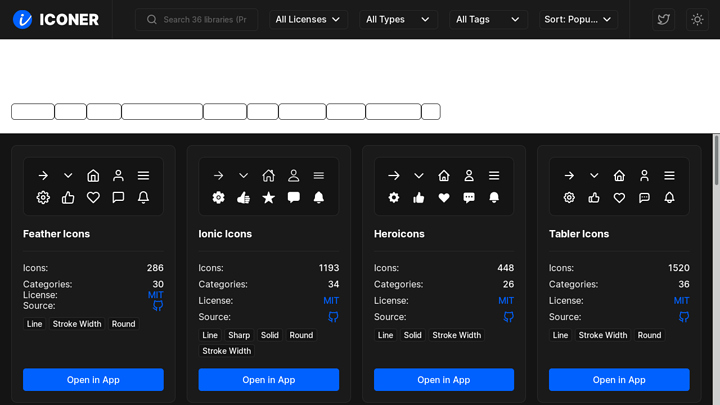Click the Tabler Icons heart icon
This screenshot has height=405, width=720.
pyautogui.click(x=619, y=197)
